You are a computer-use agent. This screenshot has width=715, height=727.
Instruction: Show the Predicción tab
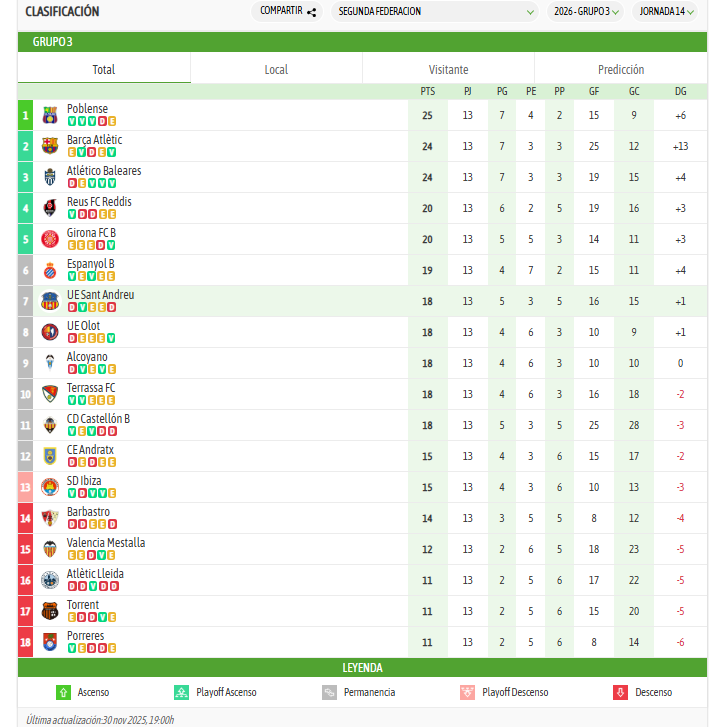[621, 69]
